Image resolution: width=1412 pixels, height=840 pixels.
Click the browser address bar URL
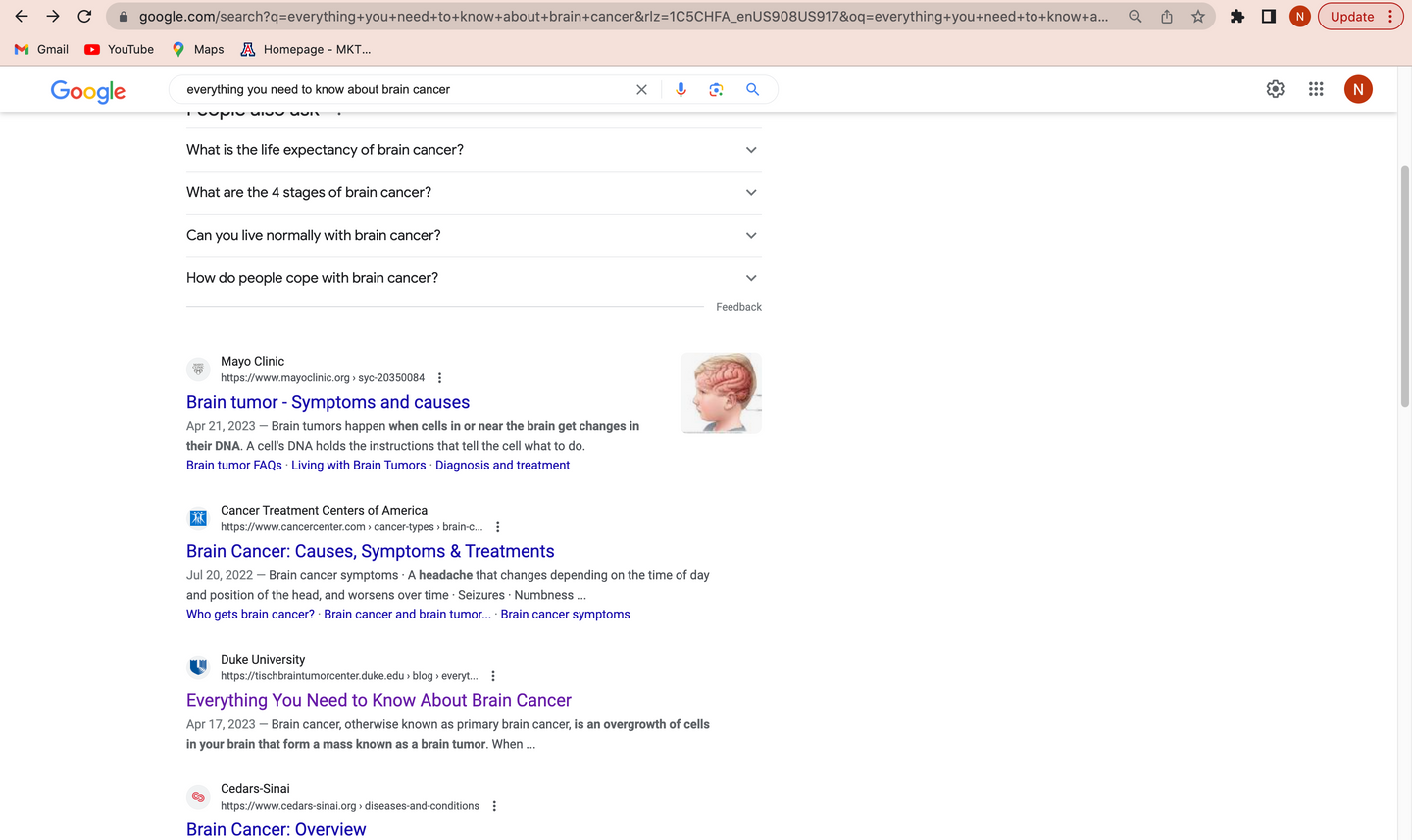tap(624, 17)
